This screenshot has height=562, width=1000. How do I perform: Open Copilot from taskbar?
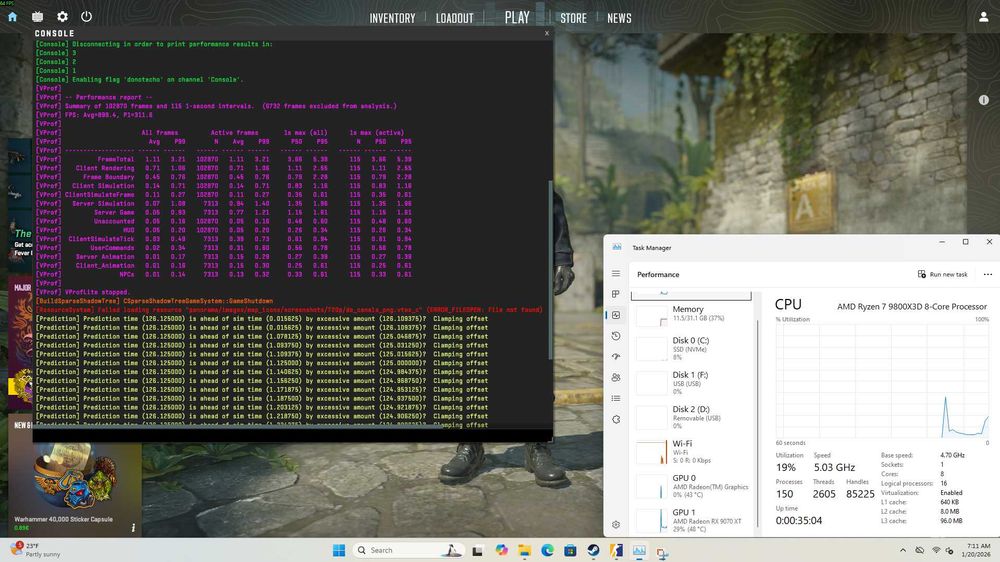pos(501,550)
